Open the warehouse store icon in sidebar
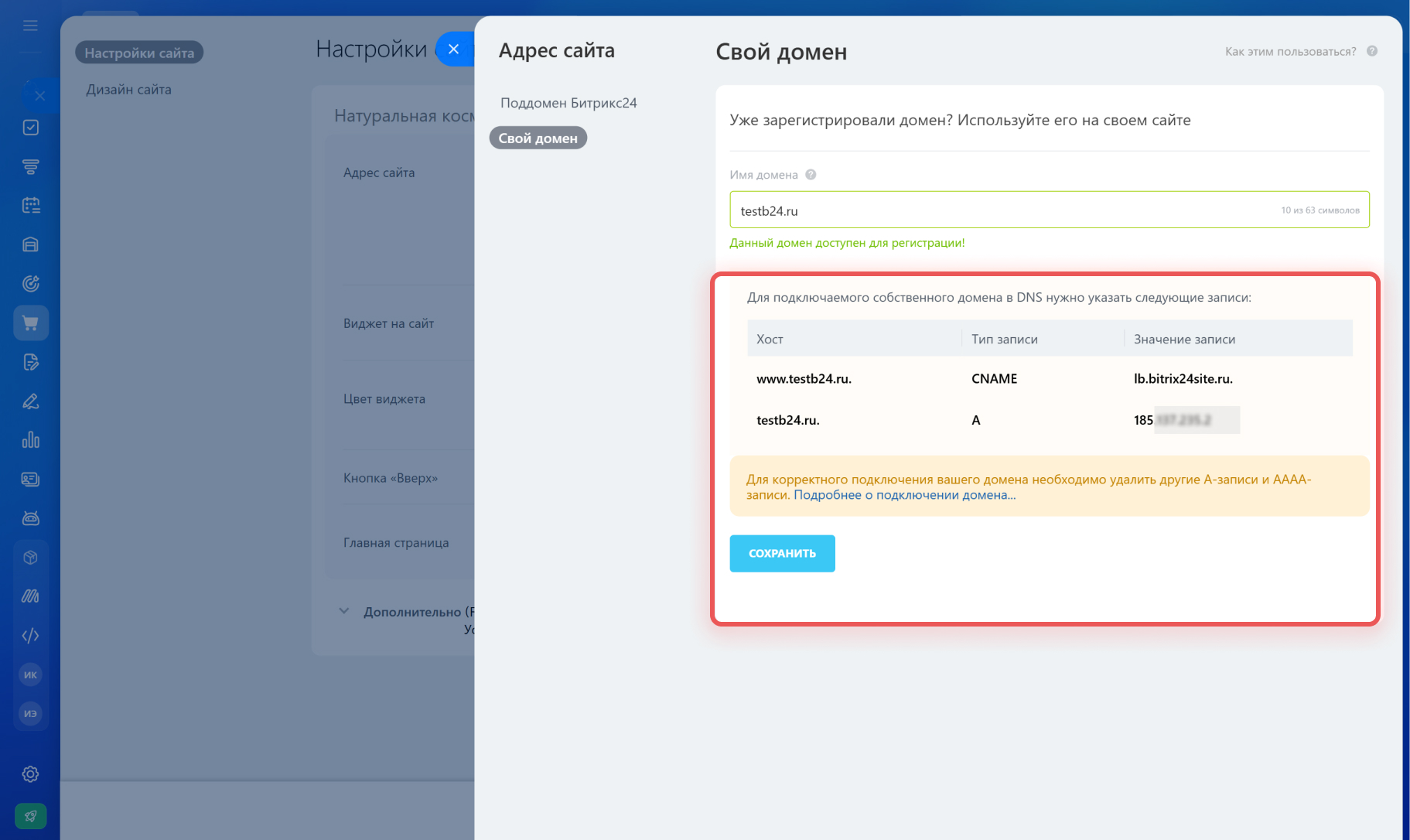 [30, 244]
